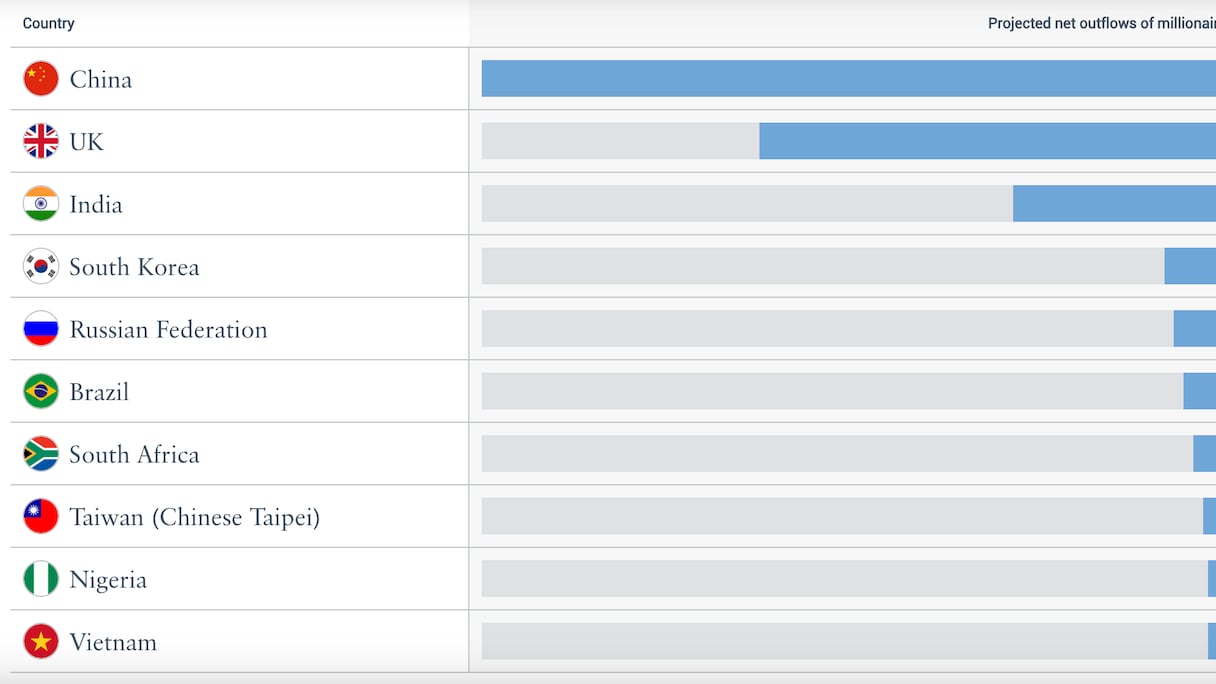Click China's blue outflow bar
Screen dimensions: 1216x684
[848, 79]
